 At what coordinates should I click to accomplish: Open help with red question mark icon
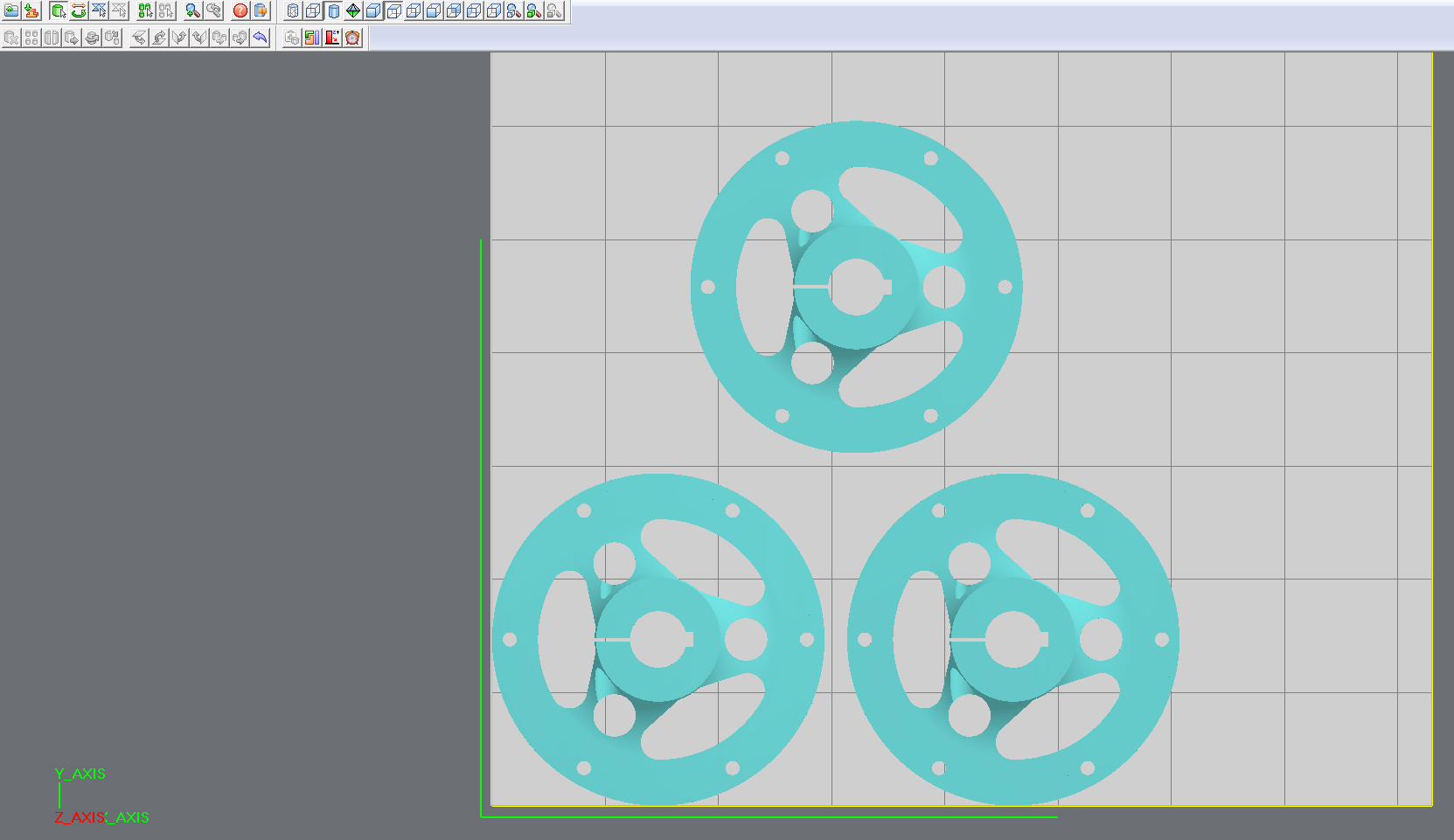click(240, 11)
